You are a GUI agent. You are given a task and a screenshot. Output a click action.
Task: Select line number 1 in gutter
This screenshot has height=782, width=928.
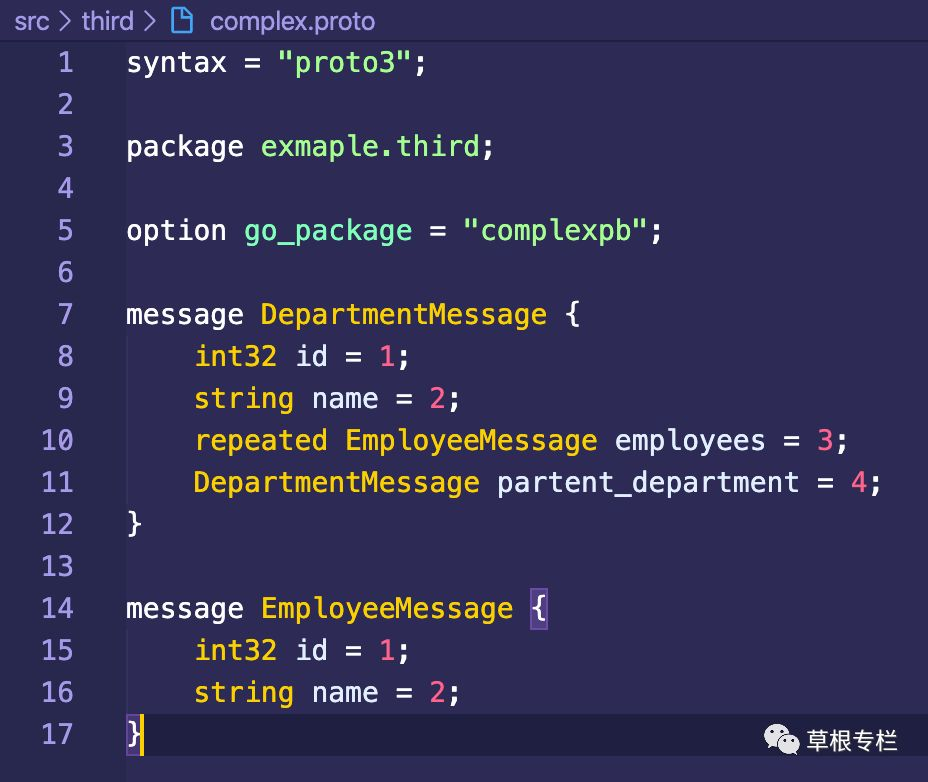pos(66,63)
